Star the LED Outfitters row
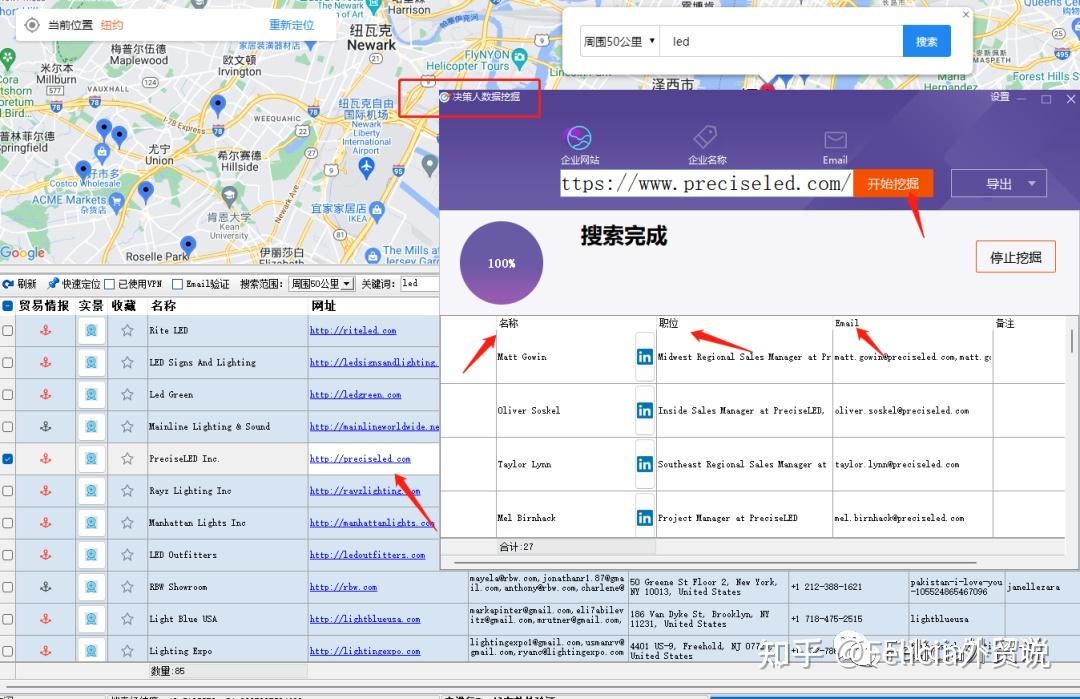The width and height of the screenshot is (1080, 699). [x=127, y=554]
